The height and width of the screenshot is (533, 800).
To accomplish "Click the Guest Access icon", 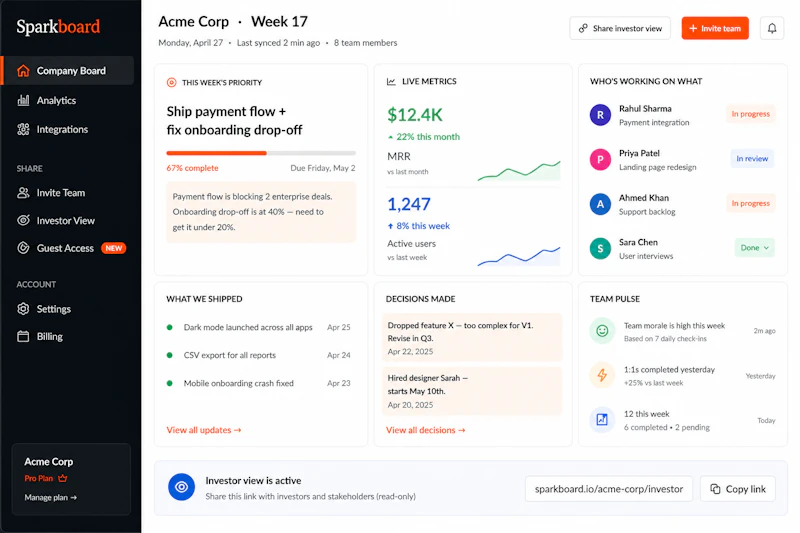I will 23,248.
